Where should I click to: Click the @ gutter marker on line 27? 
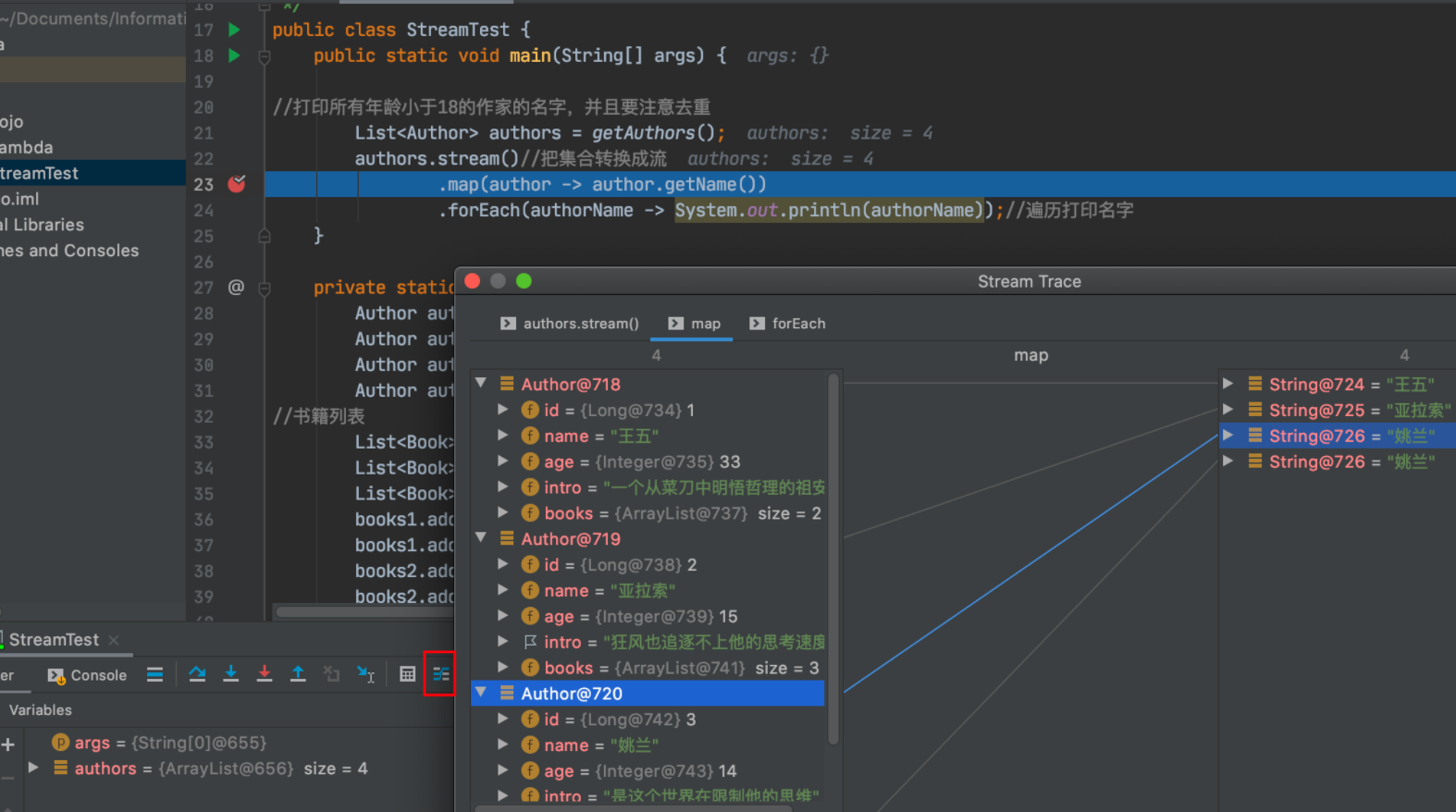tap(236, 287)
